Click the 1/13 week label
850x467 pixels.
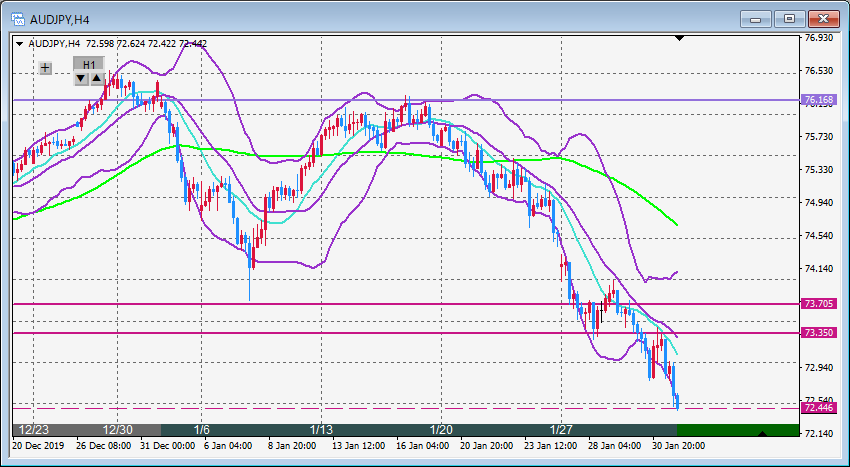point(321,430)
